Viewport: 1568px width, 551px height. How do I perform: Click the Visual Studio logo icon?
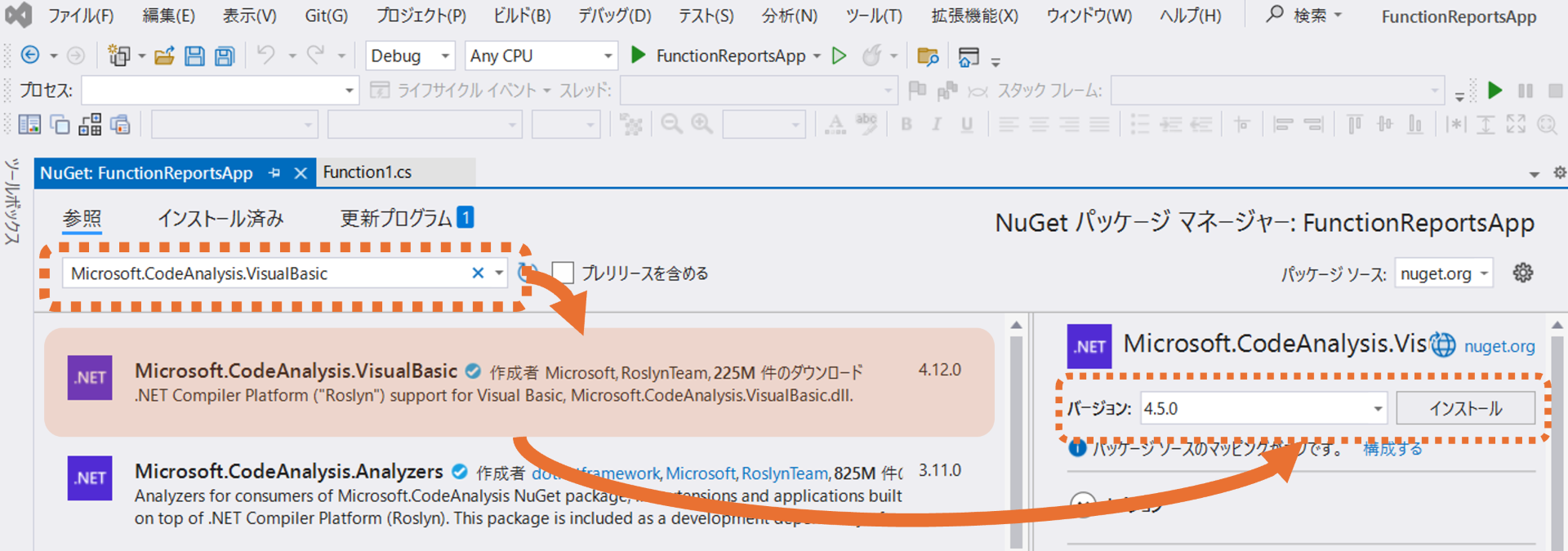click(x=18, y=16)
